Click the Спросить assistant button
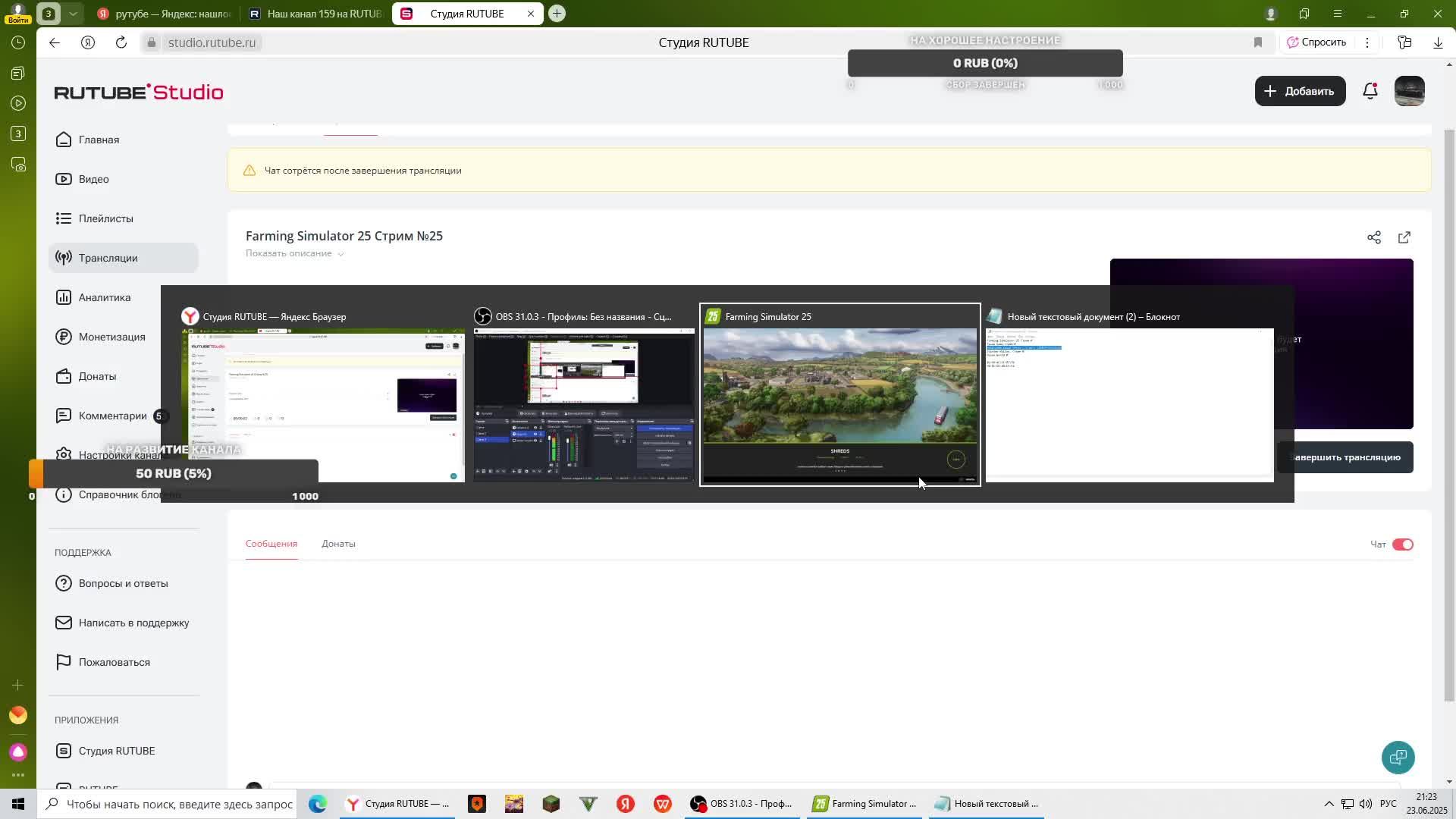Screen dimensions: 1456x819 tap(1316, 42)
